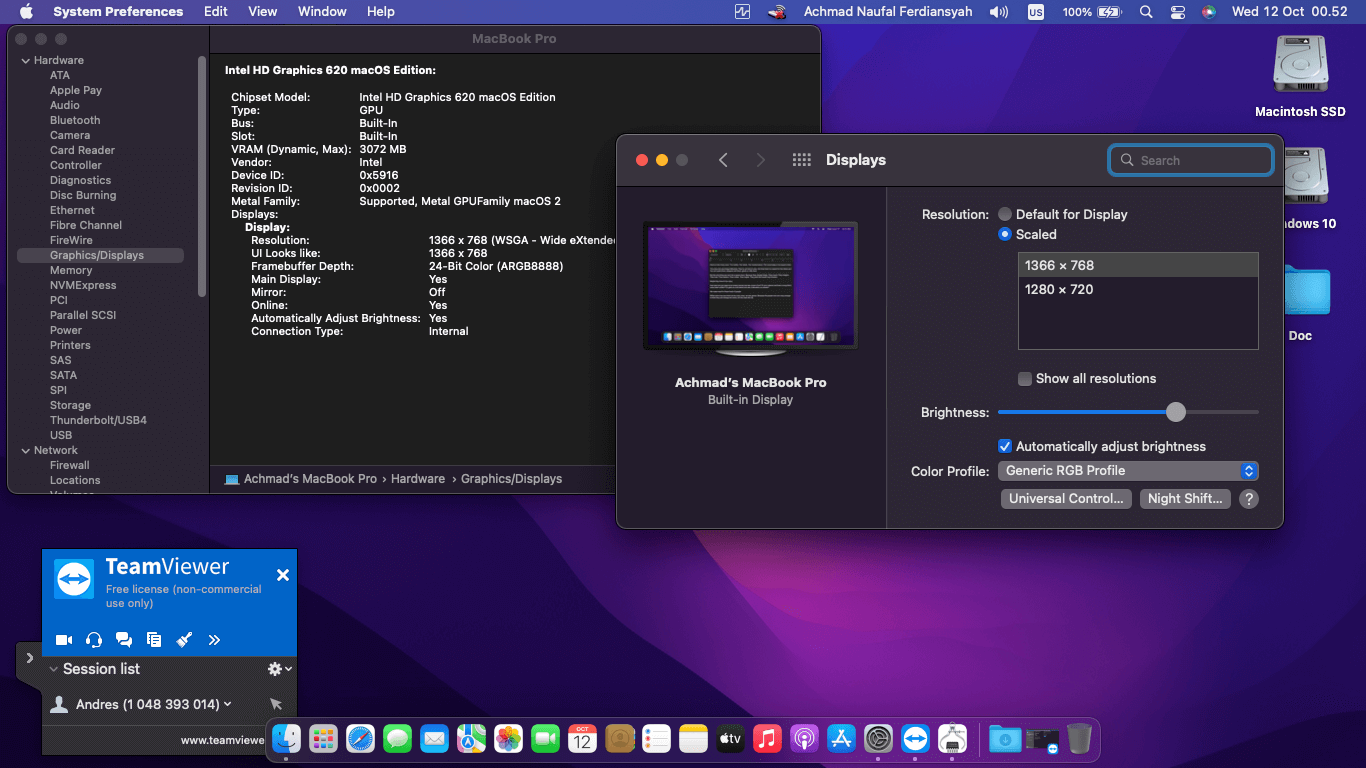Open Launchpad from the Dock
1366x768 pixels.
coord(323,739)
